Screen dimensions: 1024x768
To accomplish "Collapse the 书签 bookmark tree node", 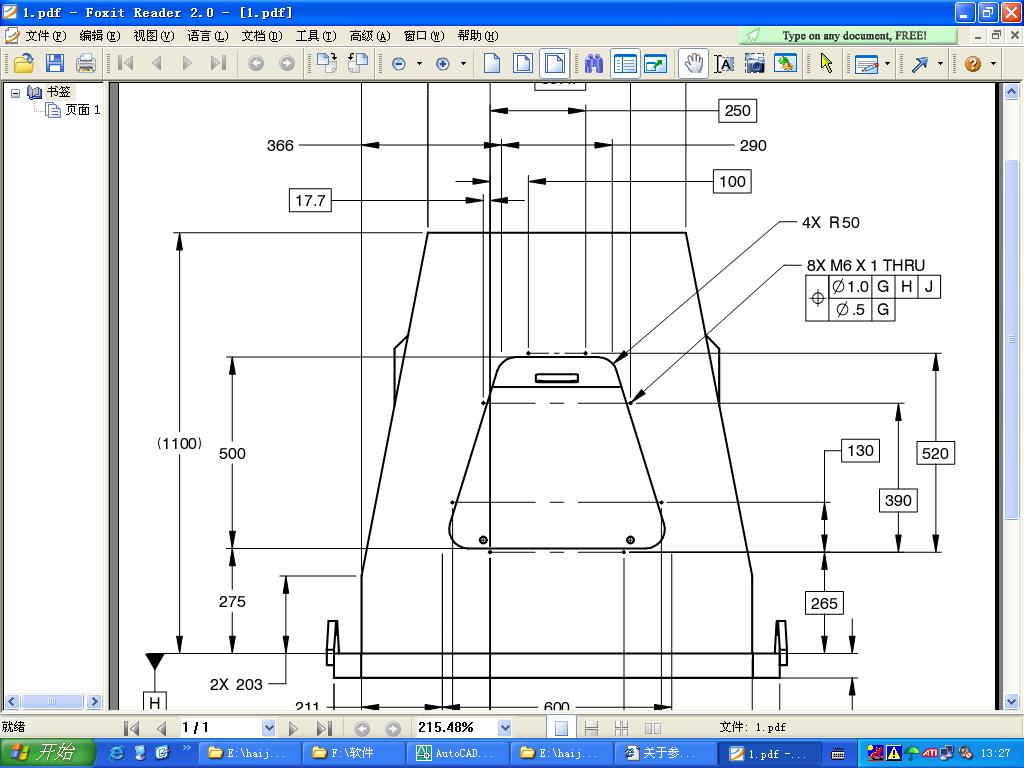I will 16,93.
